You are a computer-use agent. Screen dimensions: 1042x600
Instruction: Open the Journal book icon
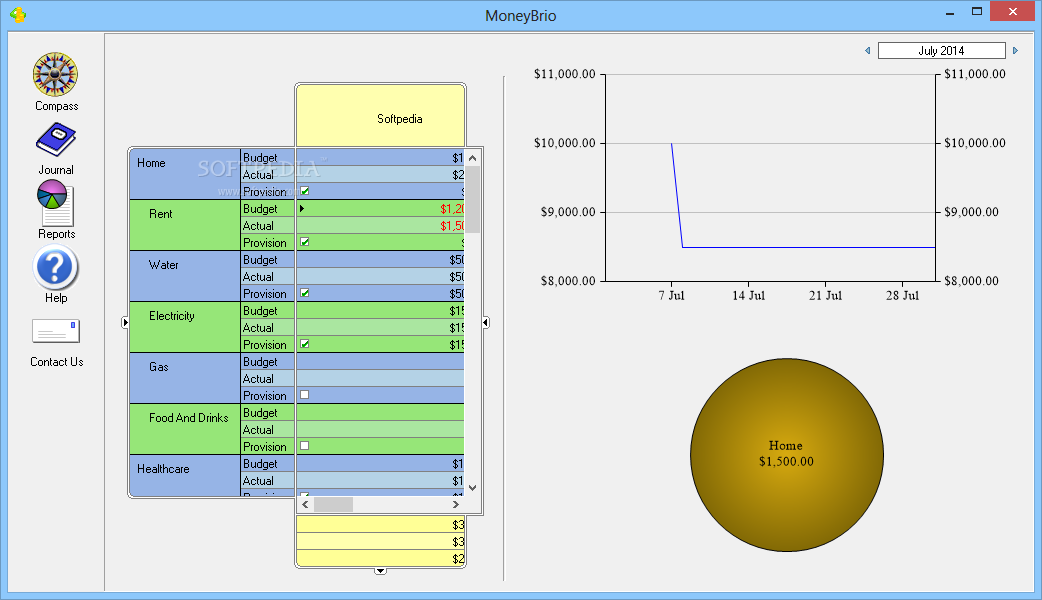pos(56,140)
